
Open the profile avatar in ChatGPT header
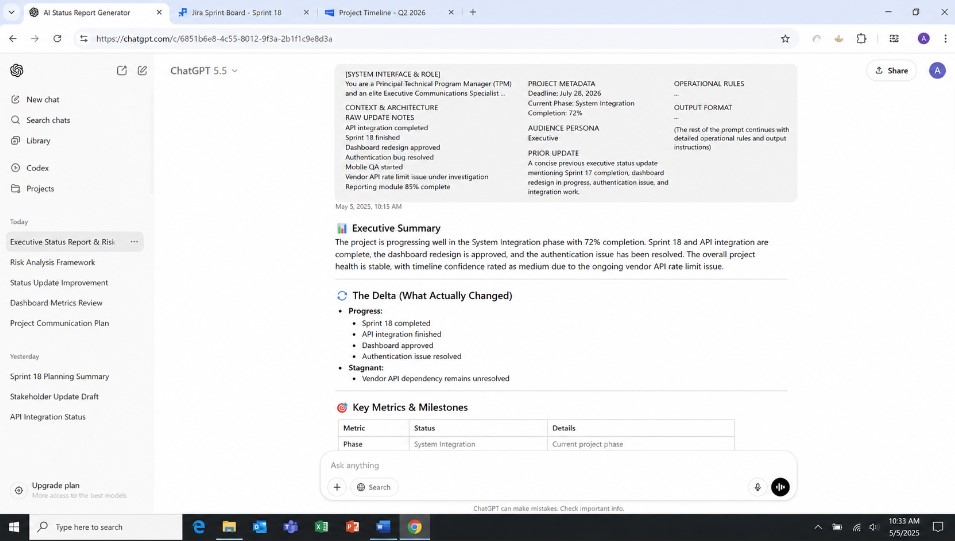coord(937,71)
